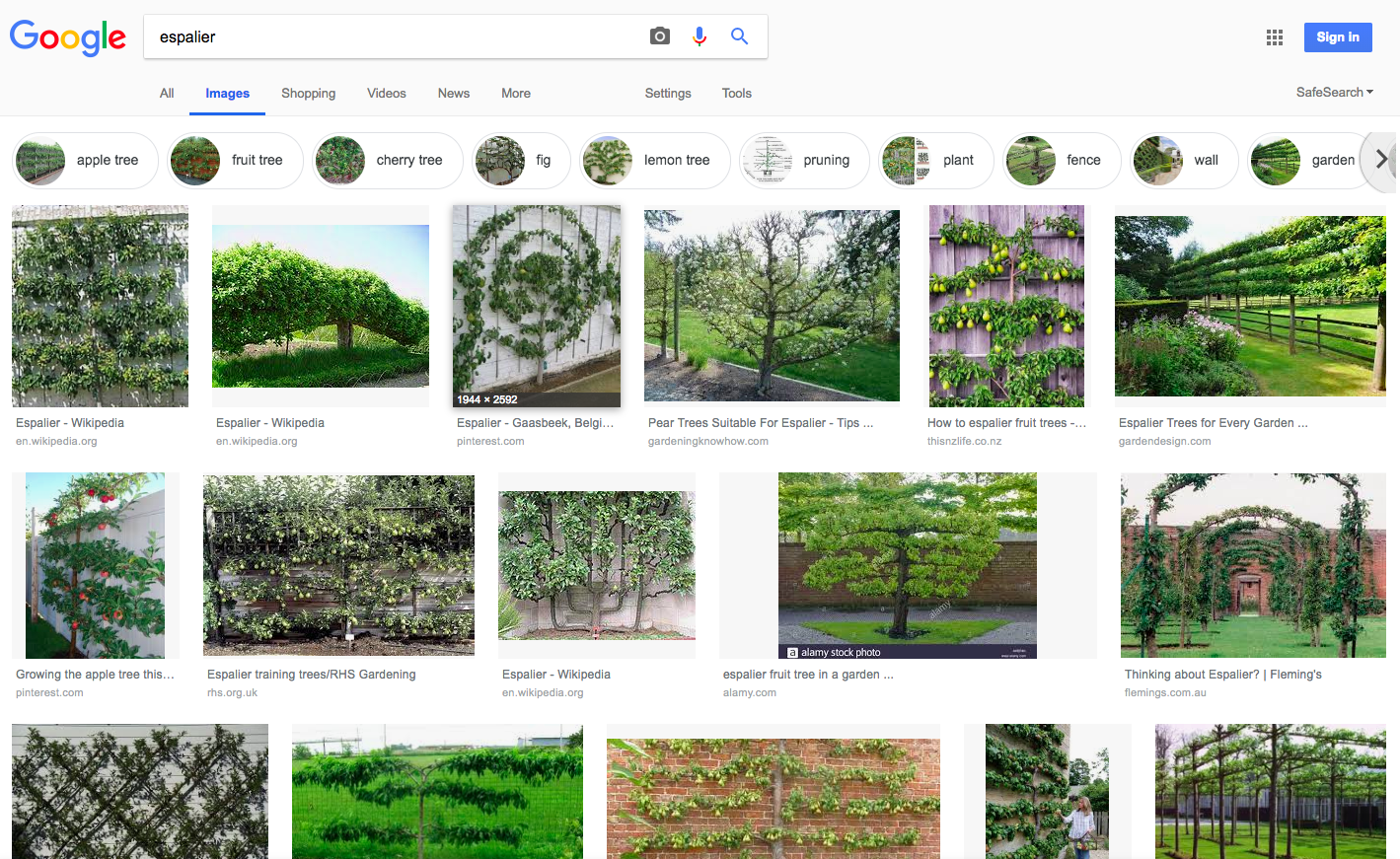Switch to the Shopping tab
The height and width of the screenshot is (859, 1400).
(308, 94)
